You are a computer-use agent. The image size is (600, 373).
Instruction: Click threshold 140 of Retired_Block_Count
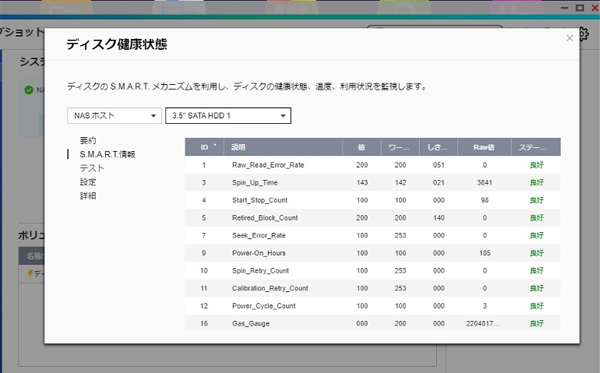pos(439,218)
